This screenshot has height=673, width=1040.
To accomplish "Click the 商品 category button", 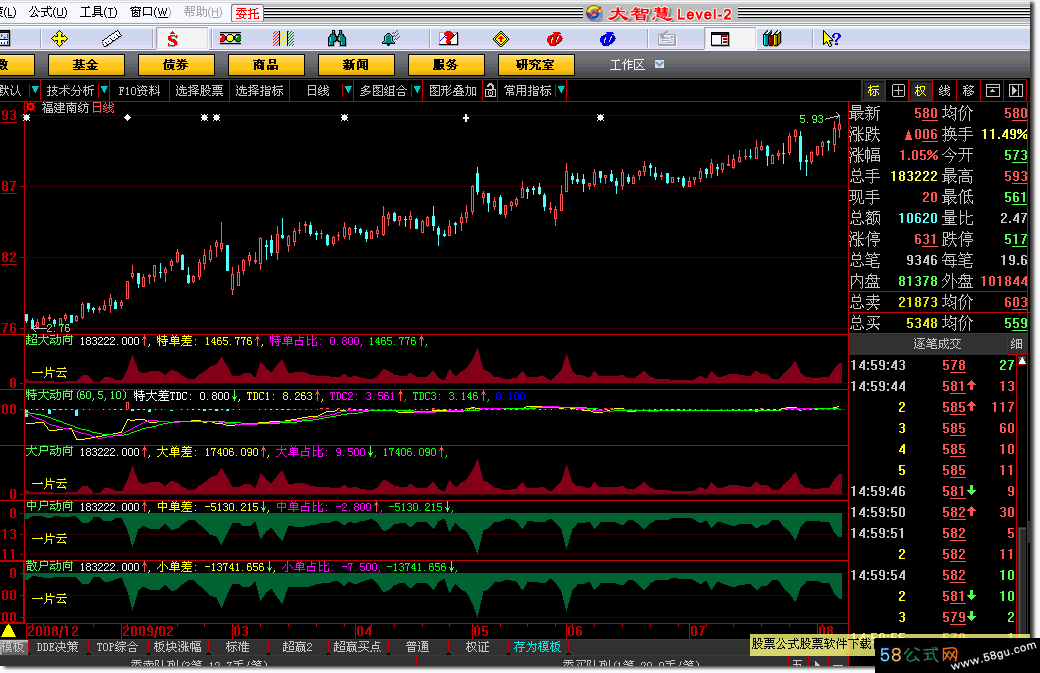I will click(265, 65).
